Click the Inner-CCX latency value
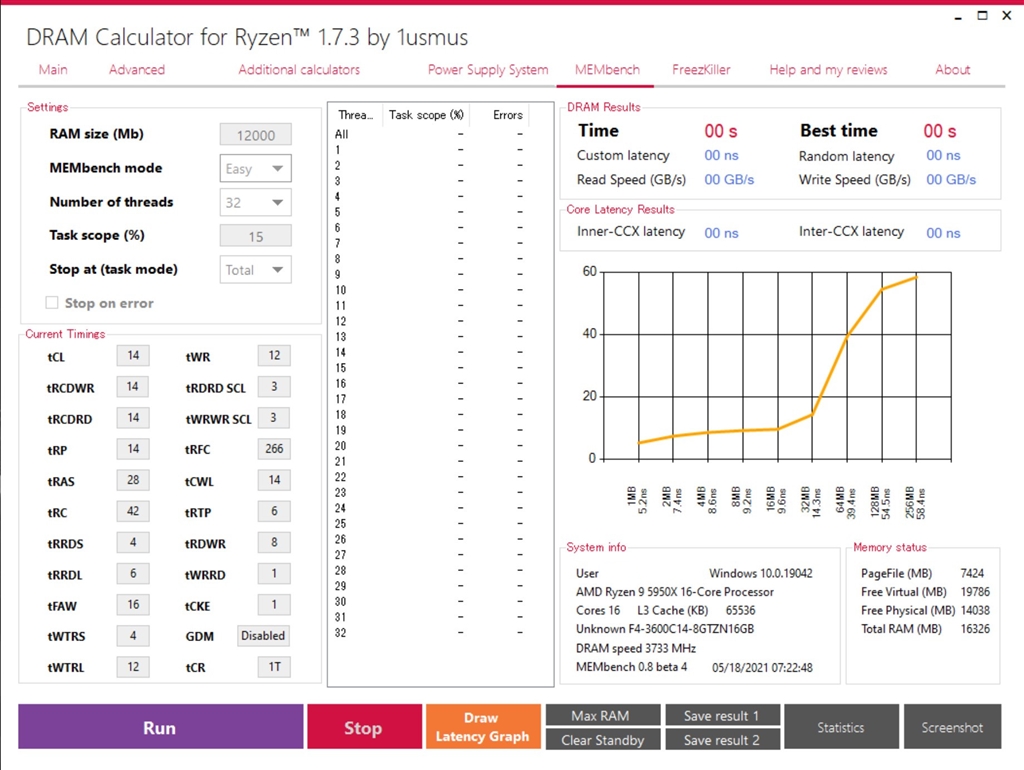The width and height of the screenshot is (1024, 770). tap(721, 233)
